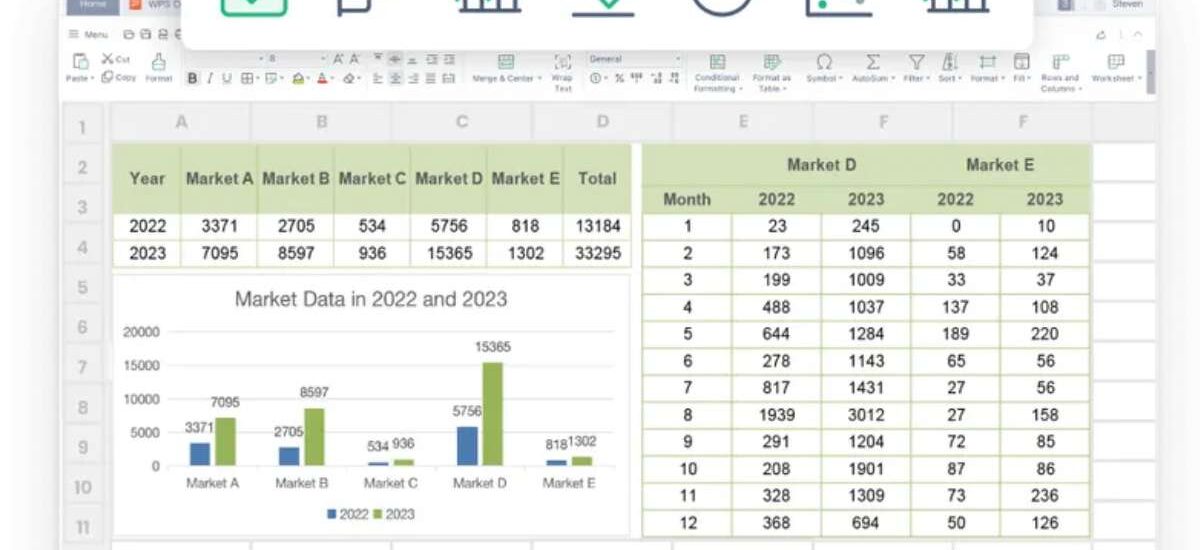Switch to the Home tab
This screenshot has height=550, width=1200.
[x=93, y=5]
